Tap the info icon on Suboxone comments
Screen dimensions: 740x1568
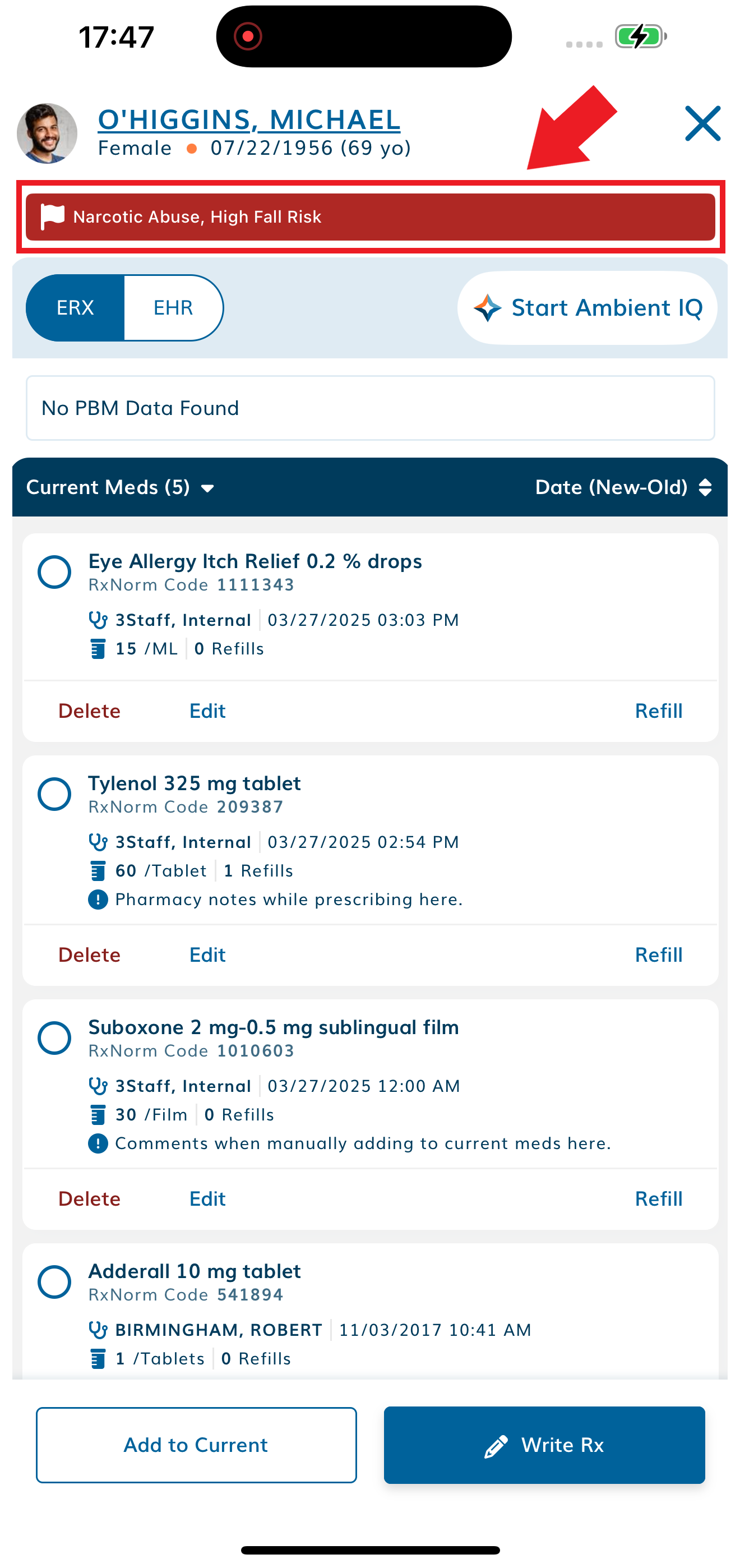98,1143
